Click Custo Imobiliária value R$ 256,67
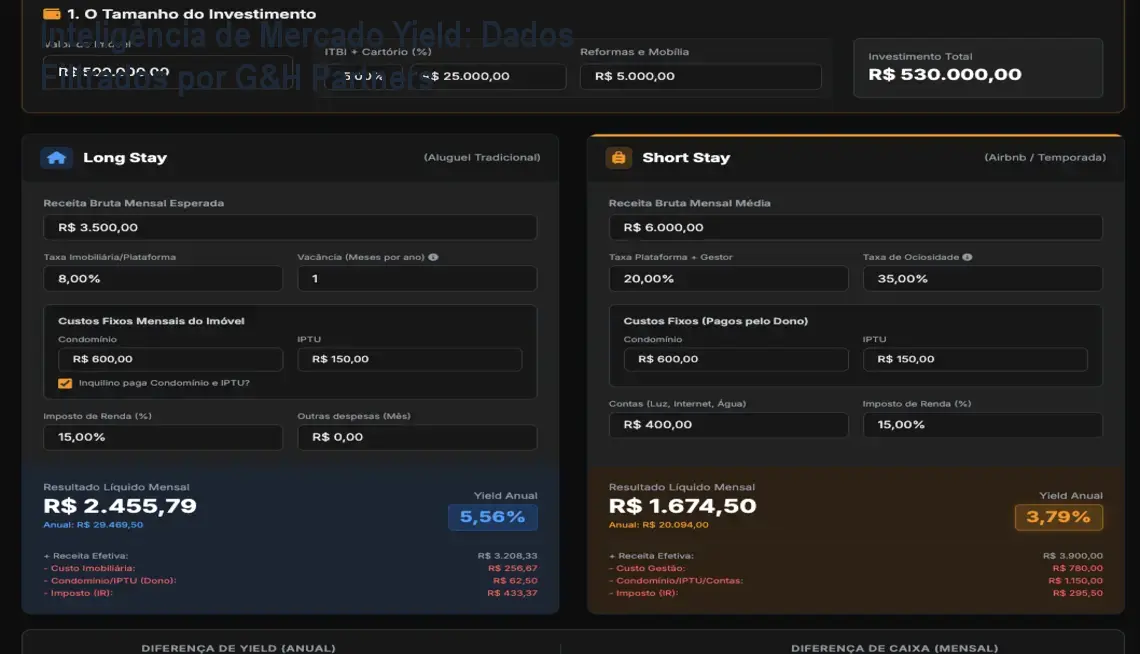1140x654 pixels. pos(513,568)
